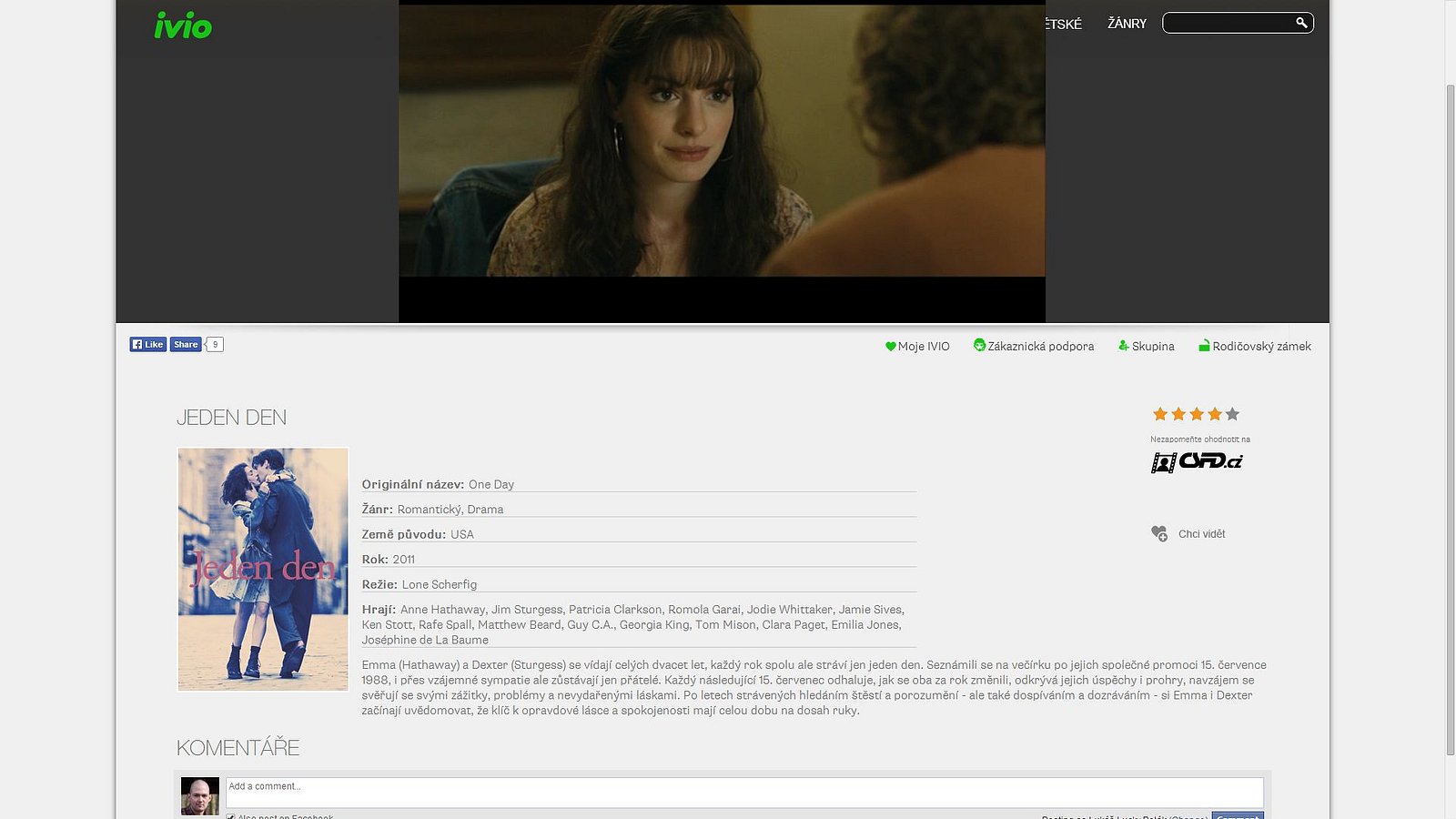Toggle Rodičovský zámek parental lock
The height and width of the screenshot is (819, 1456).
pyautogui.click(x=1255, y=347)
